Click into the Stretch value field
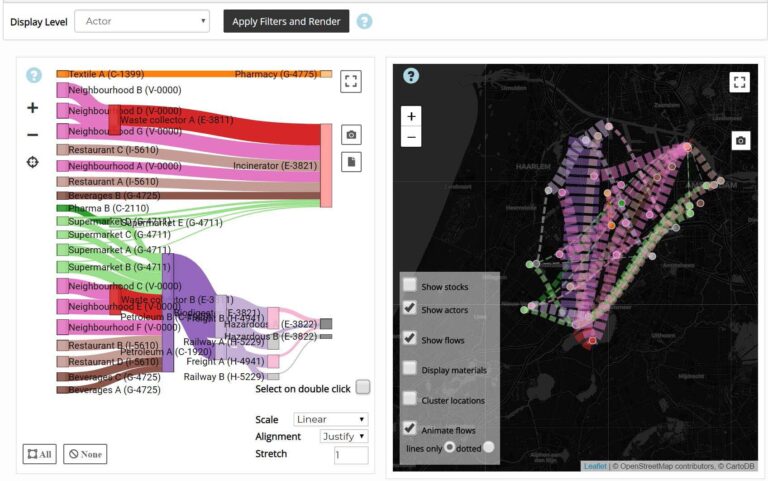768x481 pixels. click(351, 455)
